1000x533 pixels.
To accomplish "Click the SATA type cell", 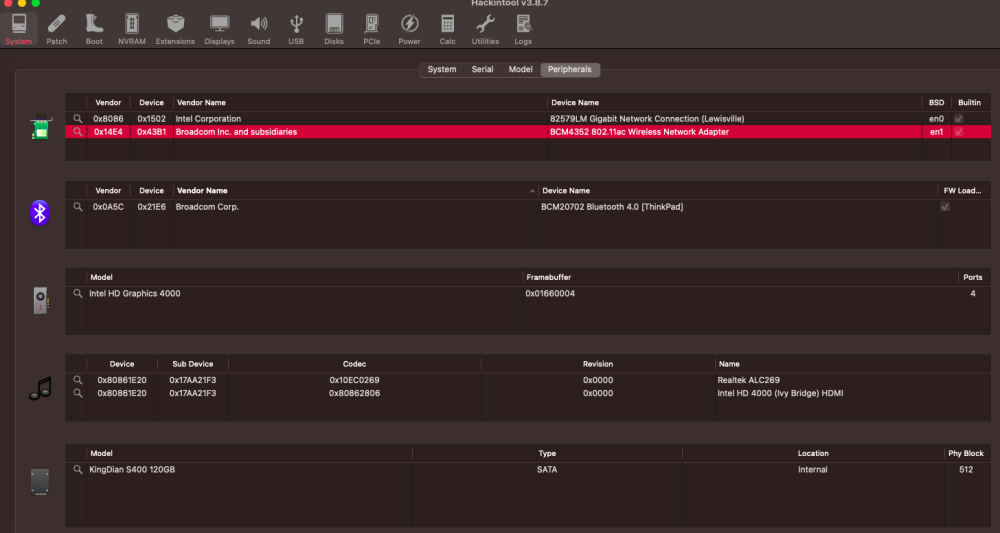I will pyautogui.click(x=547, y=469).
